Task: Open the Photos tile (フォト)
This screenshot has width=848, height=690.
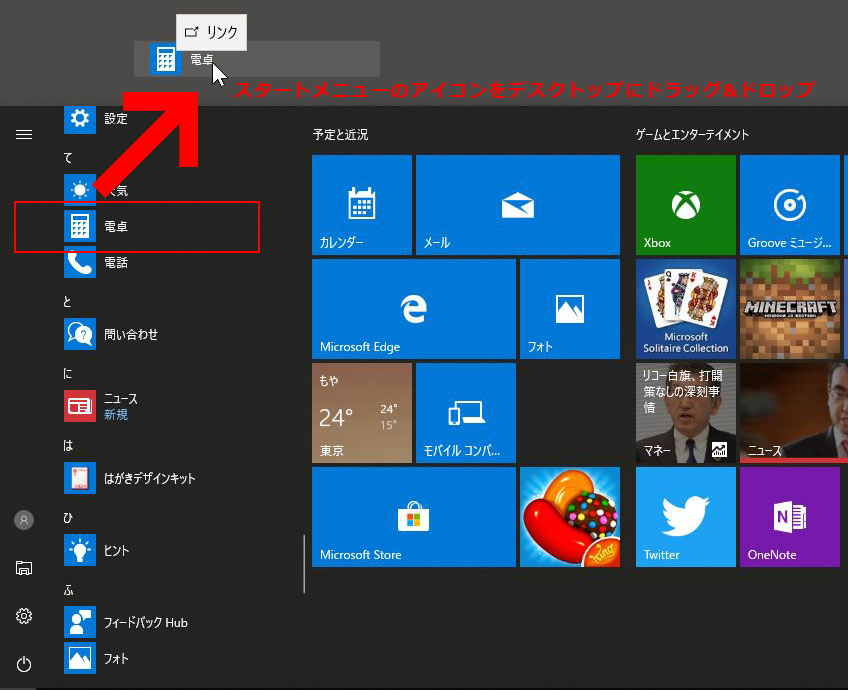Action: (569, 309)
